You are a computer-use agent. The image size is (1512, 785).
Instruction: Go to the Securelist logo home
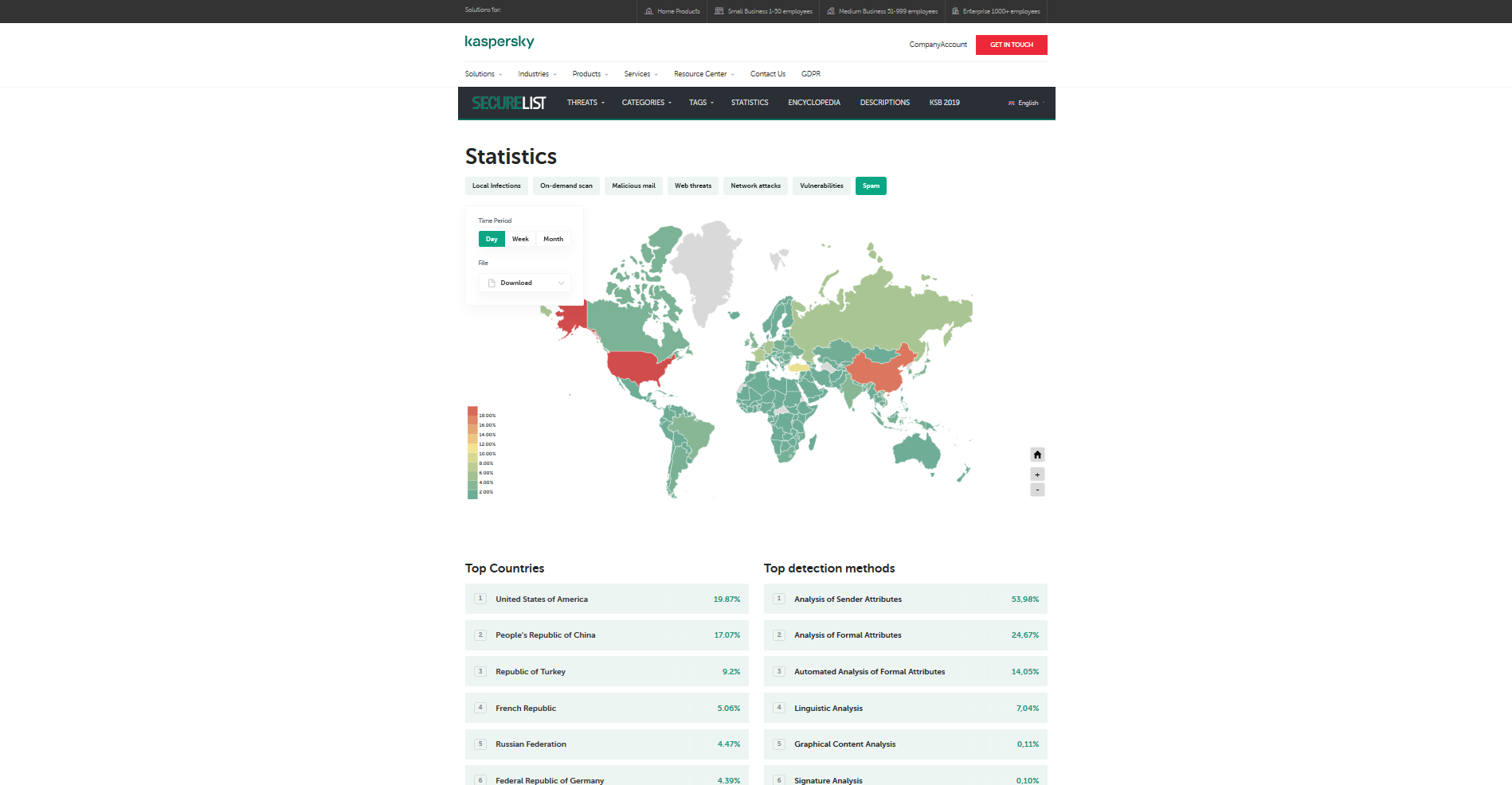point(509,103)
